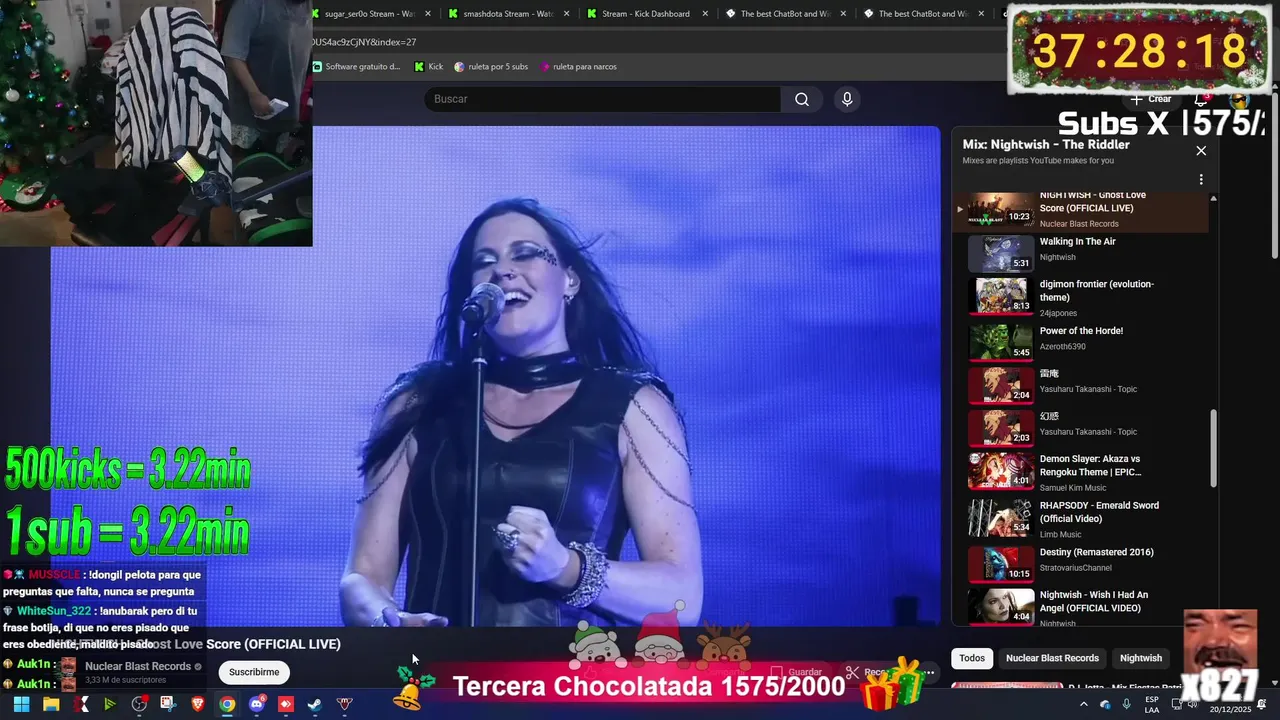Switch to second The best ChatBot tab
The width and height of the screenshot is (1280, 720).
tap(923, 14)
